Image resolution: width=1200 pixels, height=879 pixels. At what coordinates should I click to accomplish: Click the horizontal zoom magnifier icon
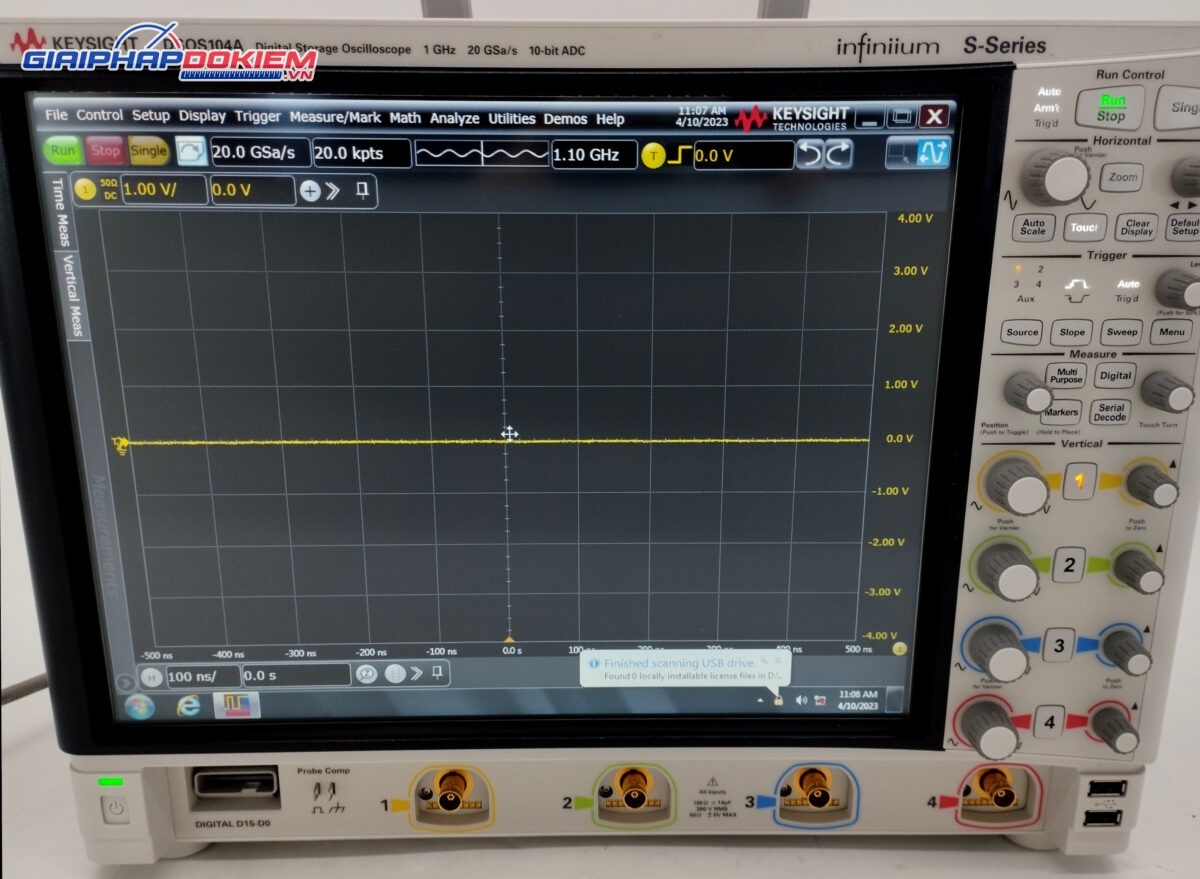(367, 674)
